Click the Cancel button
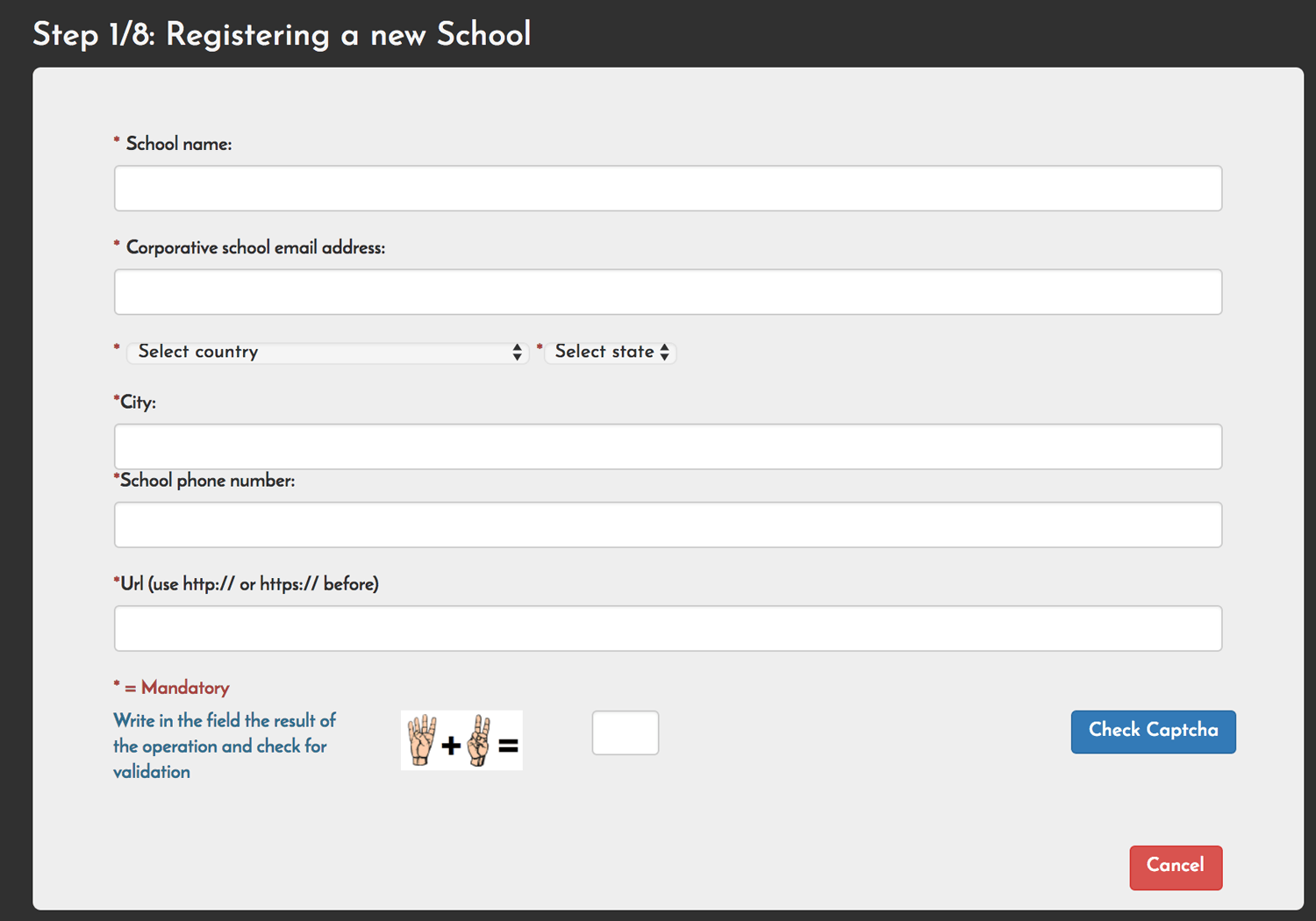The height and width of the screenshot is (921, 1316). 1175,867
